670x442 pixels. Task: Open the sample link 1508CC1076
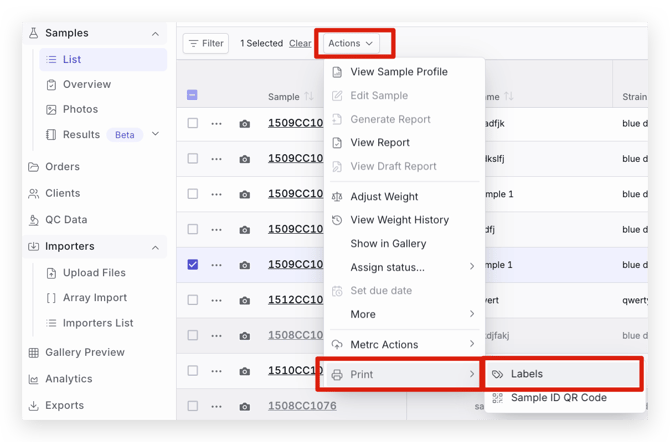coord(302,406)
